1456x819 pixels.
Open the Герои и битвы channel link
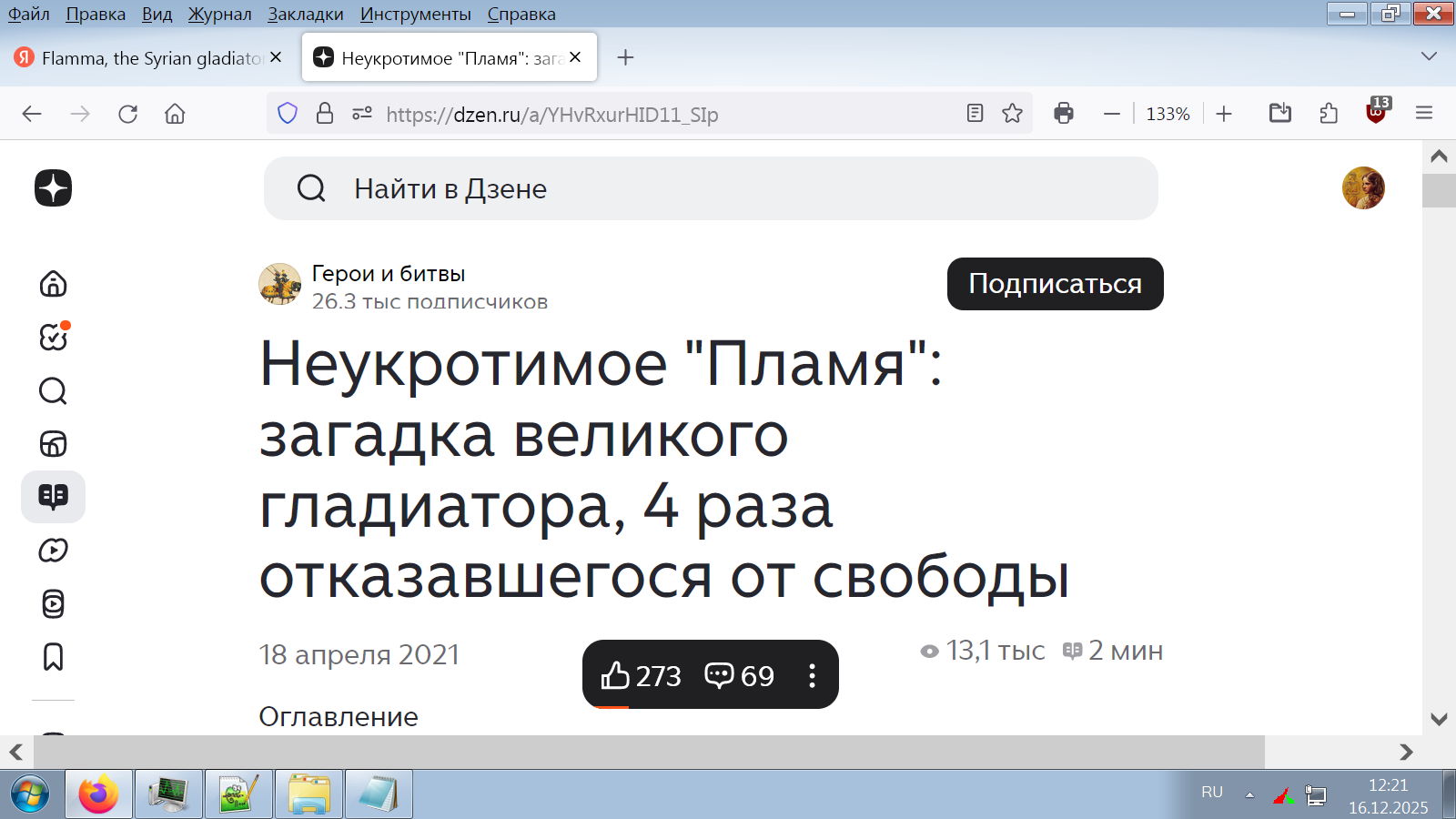point(389,274)
